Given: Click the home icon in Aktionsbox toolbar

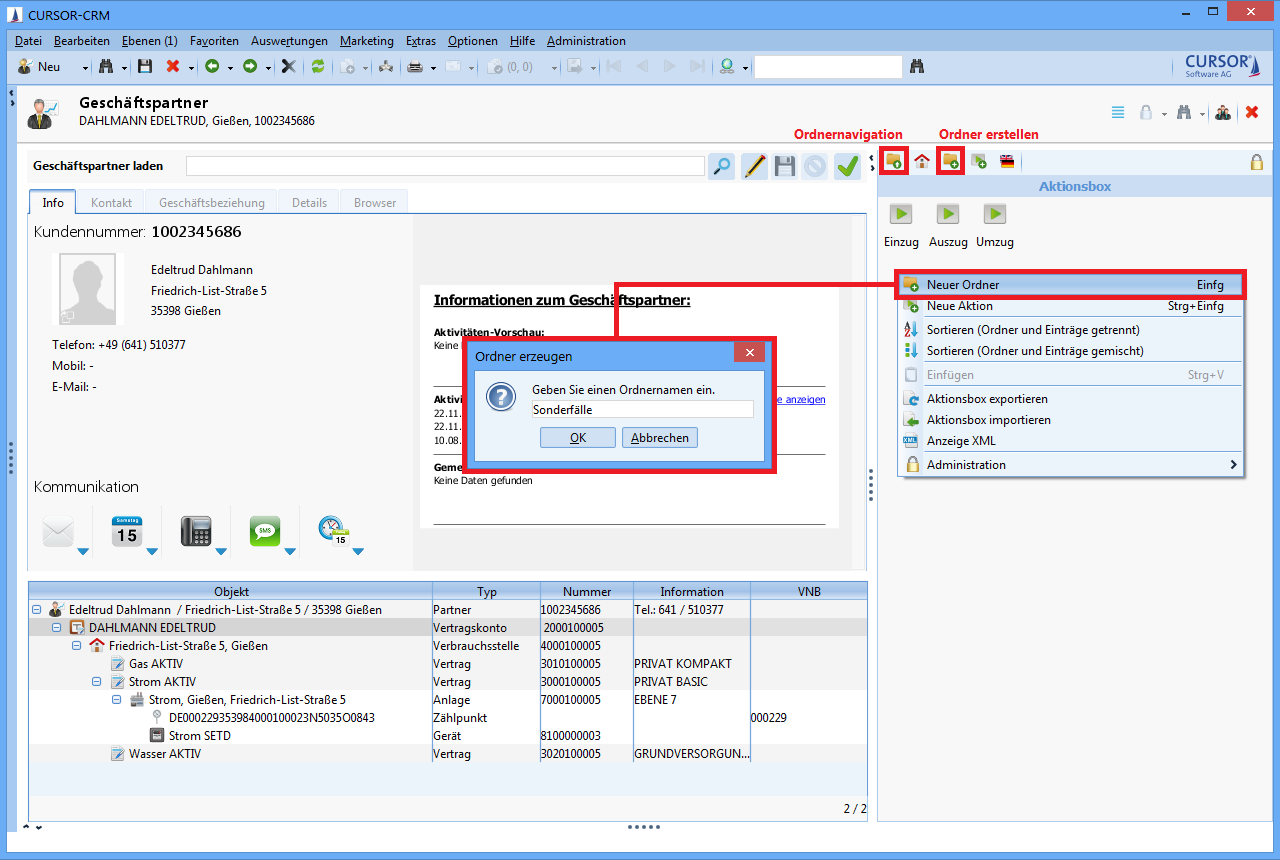Looking at the screenshot, I should [x=922, y=161].
